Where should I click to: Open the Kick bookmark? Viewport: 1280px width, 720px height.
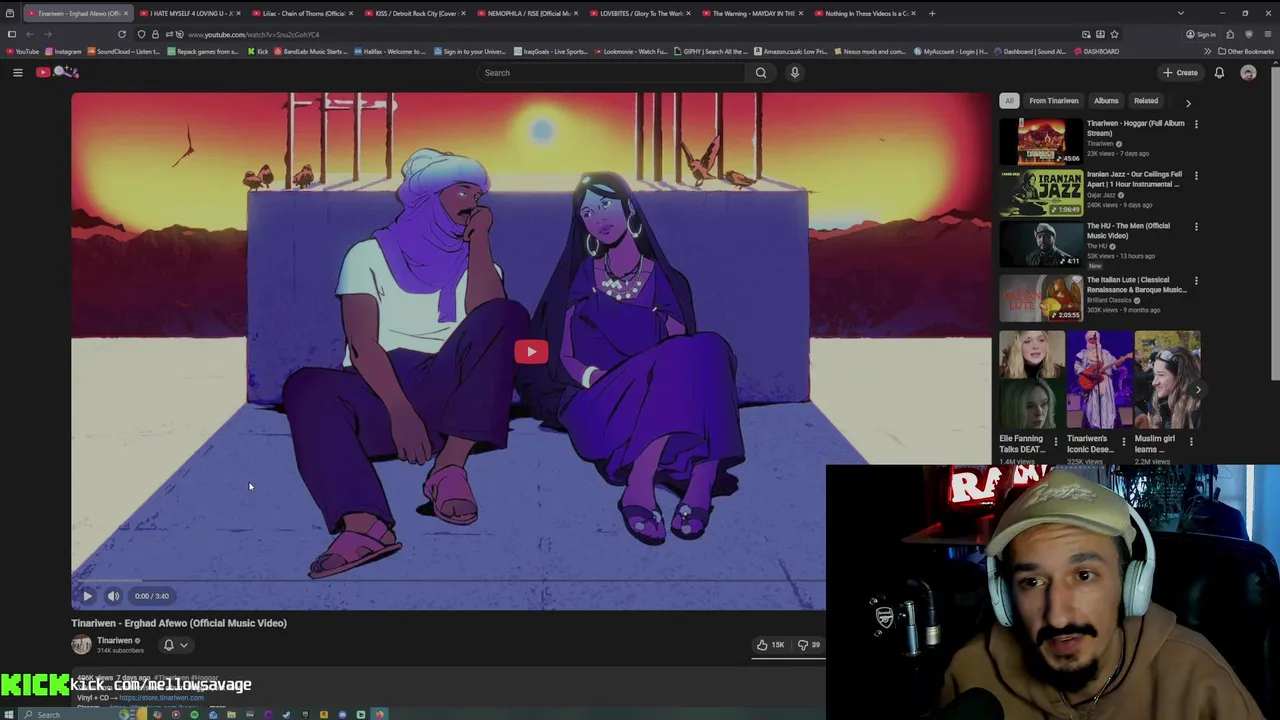click(258, 51)
